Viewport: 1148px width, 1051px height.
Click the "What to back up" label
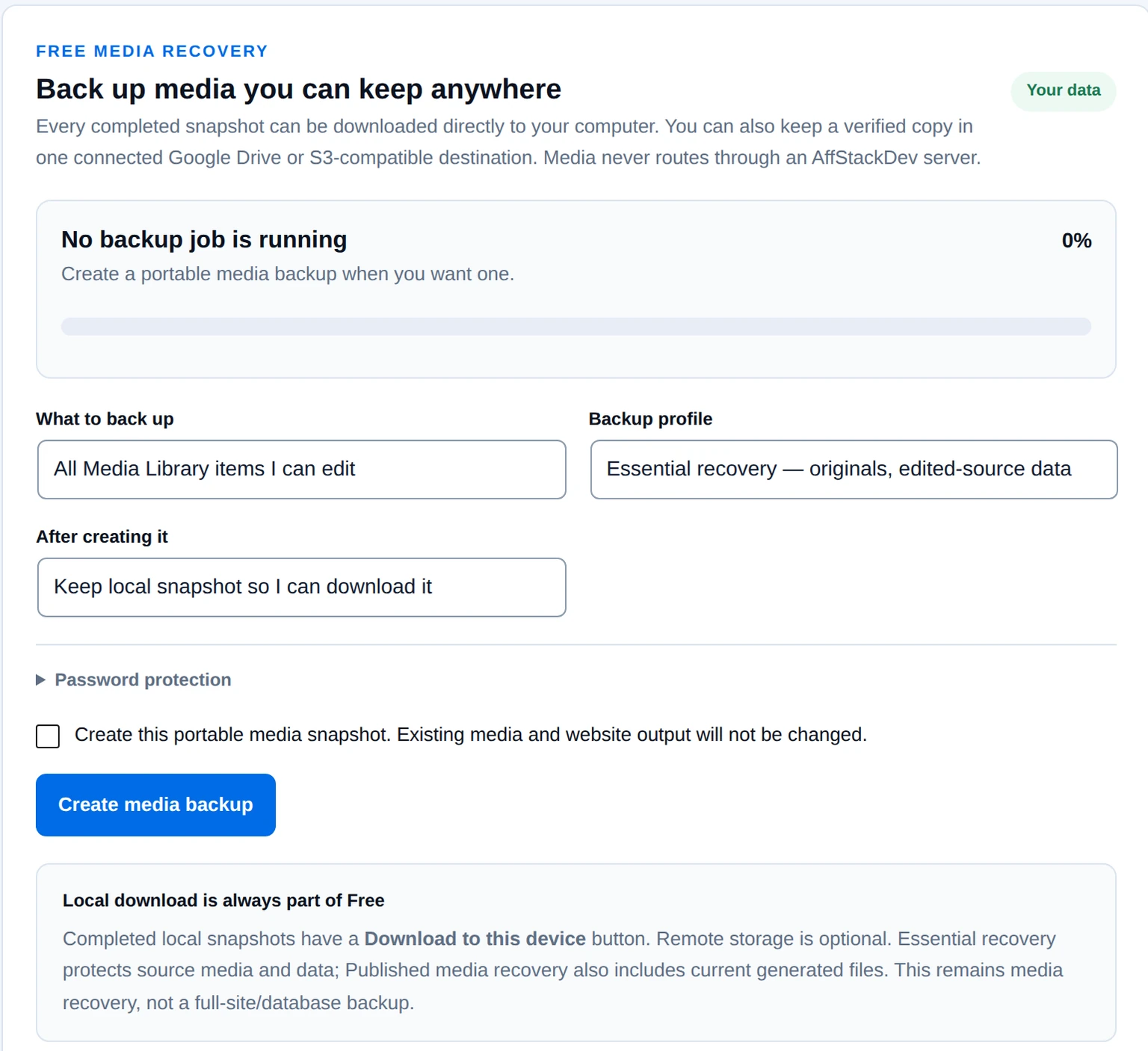[x=105, y=419]
